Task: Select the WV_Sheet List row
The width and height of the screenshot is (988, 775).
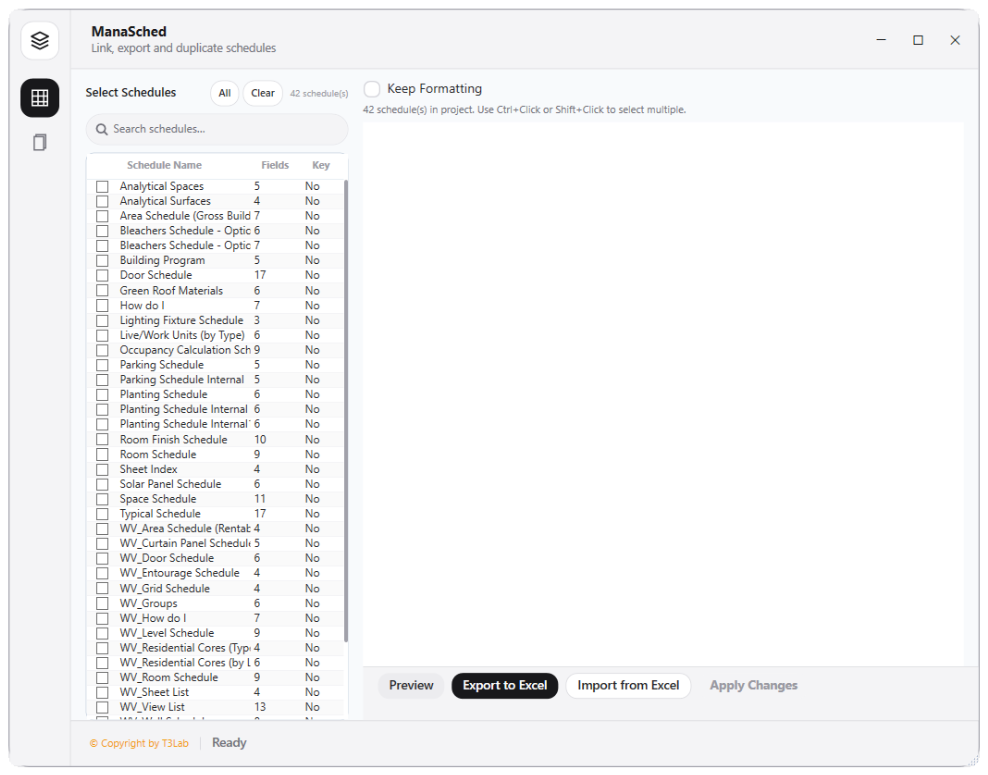Action: tap(215, 692)
